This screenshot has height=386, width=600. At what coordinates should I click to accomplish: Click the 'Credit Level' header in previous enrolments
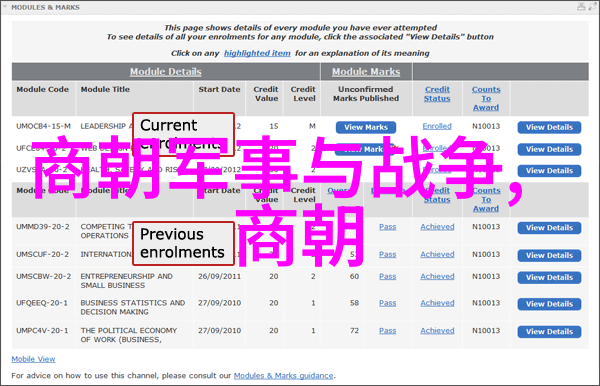303,195
